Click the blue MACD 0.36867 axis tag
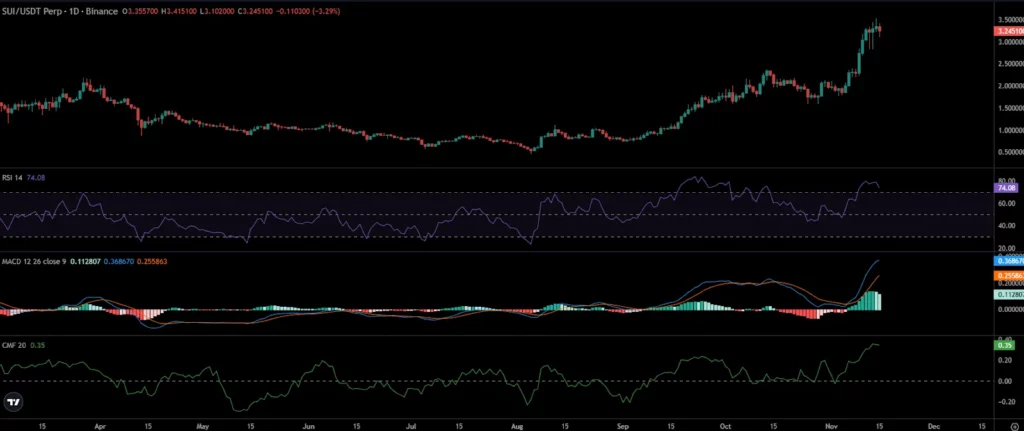 coord(1008,261)
